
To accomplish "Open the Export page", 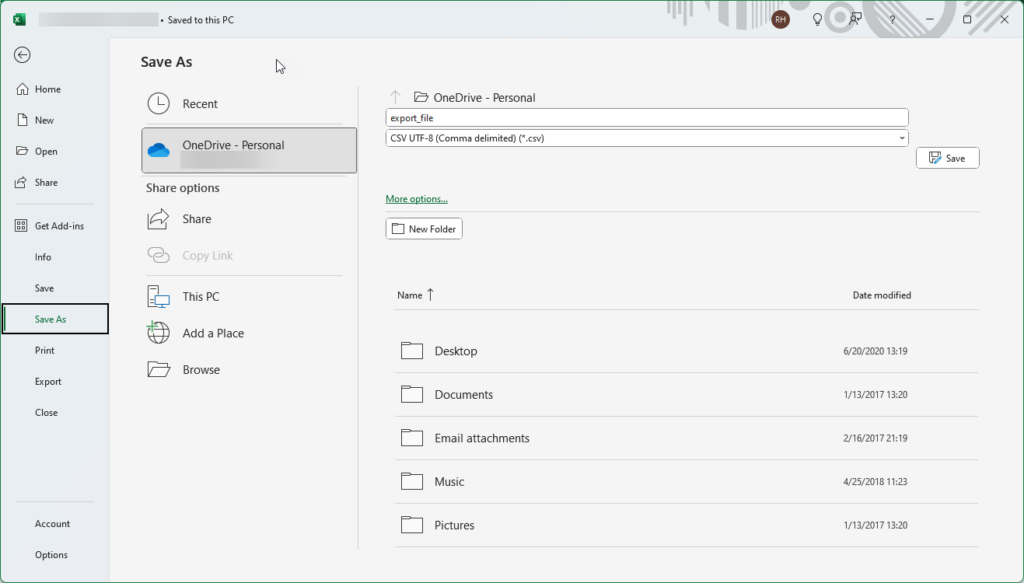I will coord(48,382).
